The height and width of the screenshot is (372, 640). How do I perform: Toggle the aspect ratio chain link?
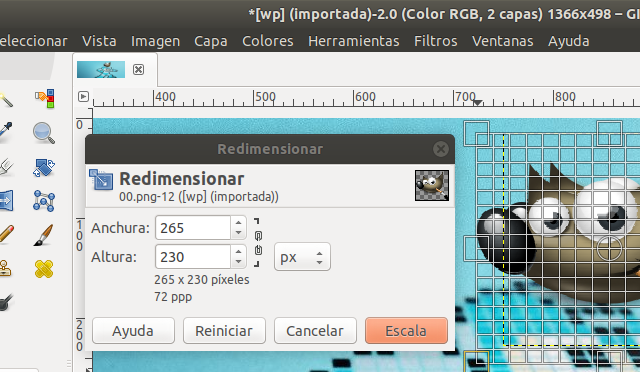click(258, 243)
